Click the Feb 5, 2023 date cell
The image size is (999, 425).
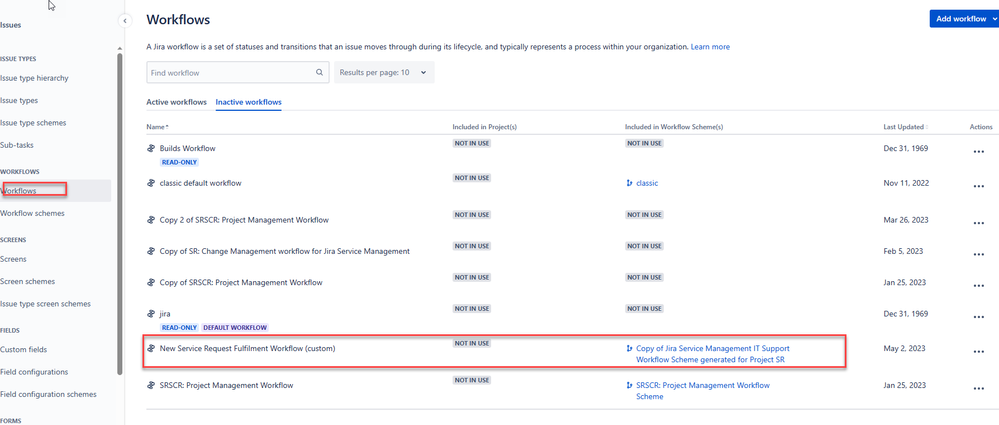pyautogui.click(x=903, y=251)
